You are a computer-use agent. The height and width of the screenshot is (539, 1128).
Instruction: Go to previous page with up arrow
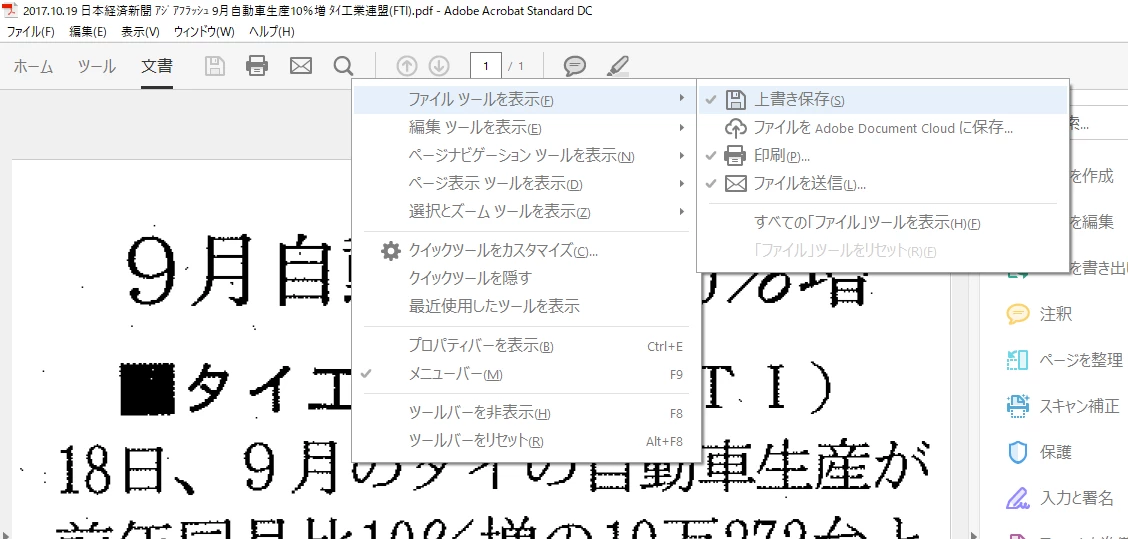point(407,66)
